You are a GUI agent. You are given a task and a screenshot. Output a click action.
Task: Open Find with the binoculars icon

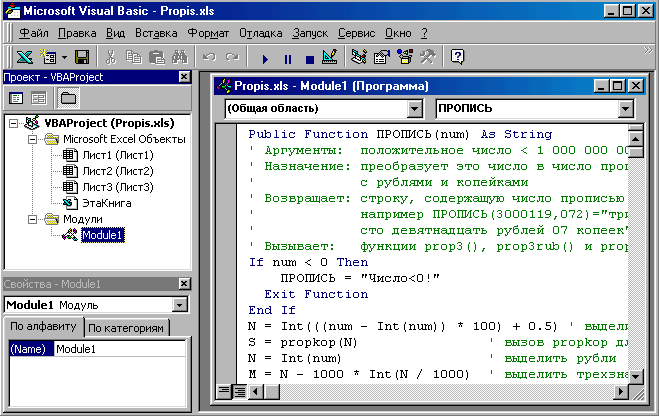(180, 57)
